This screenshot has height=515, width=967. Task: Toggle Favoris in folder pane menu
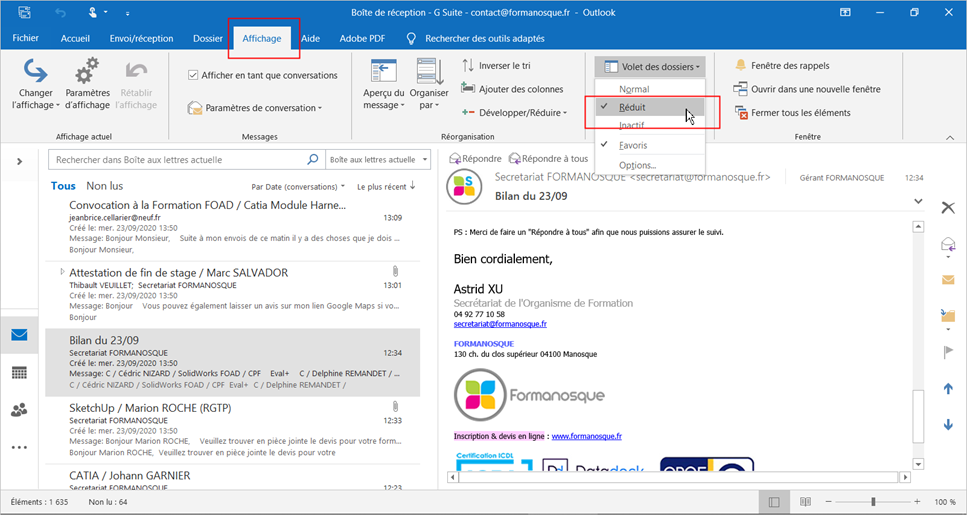tap(649, 146)
